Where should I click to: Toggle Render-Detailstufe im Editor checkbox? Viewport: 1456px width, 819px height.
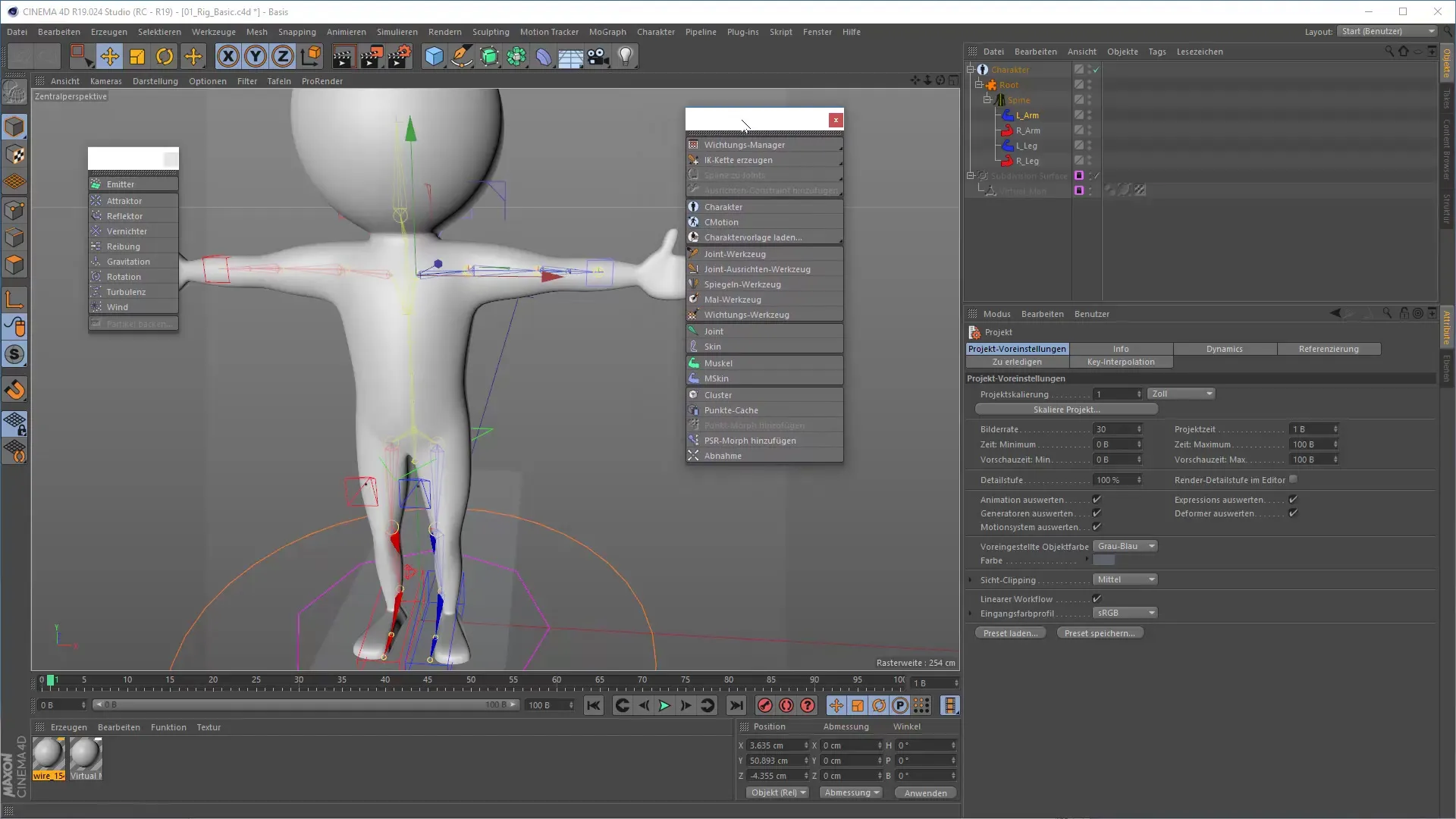1293,479
